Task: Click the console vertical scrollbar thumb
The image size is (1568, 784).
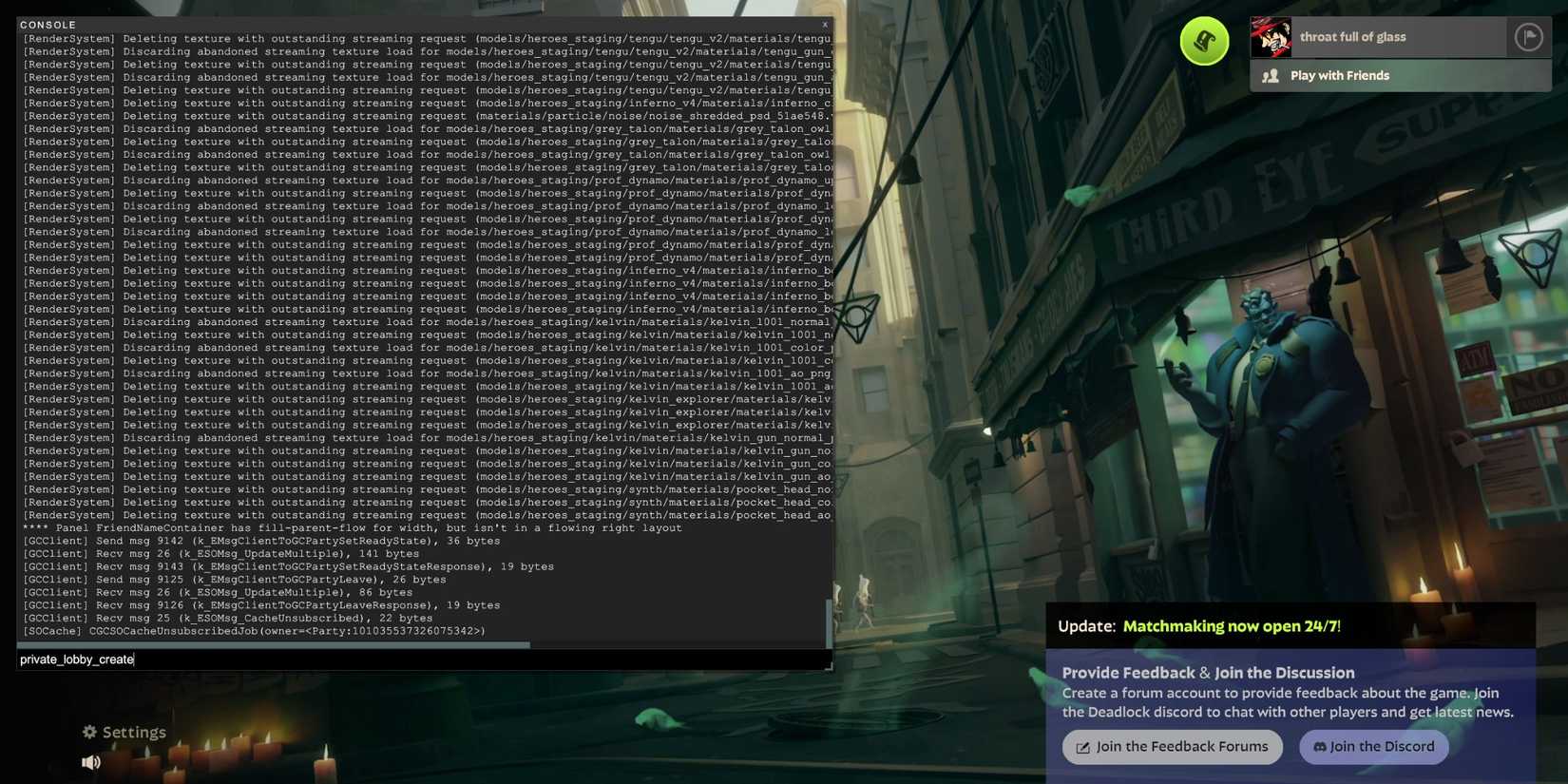Action: (x=829, y=622)
